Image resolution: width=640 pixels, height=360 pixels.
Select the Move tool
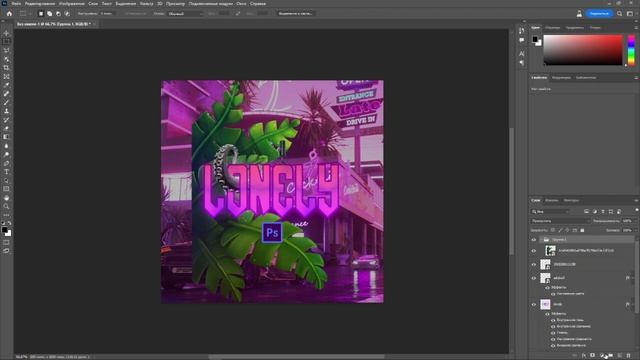point(6,33)
